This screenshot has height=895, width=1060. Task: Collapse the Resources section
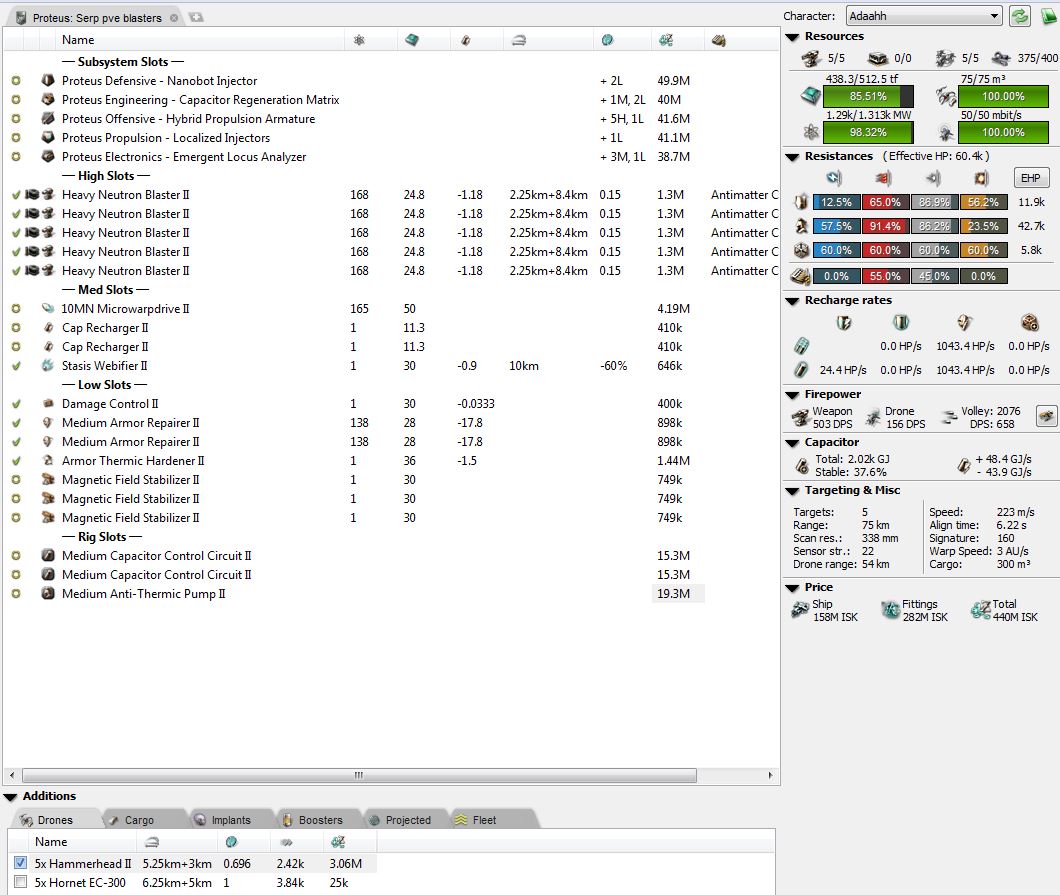[792, 37]
